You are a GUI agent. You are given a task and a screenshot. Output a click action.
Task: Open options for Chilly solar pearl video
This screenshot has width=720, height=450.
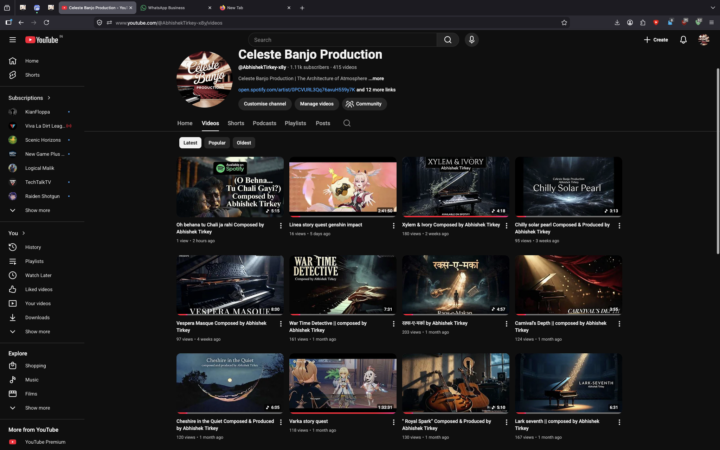(619, 225)
